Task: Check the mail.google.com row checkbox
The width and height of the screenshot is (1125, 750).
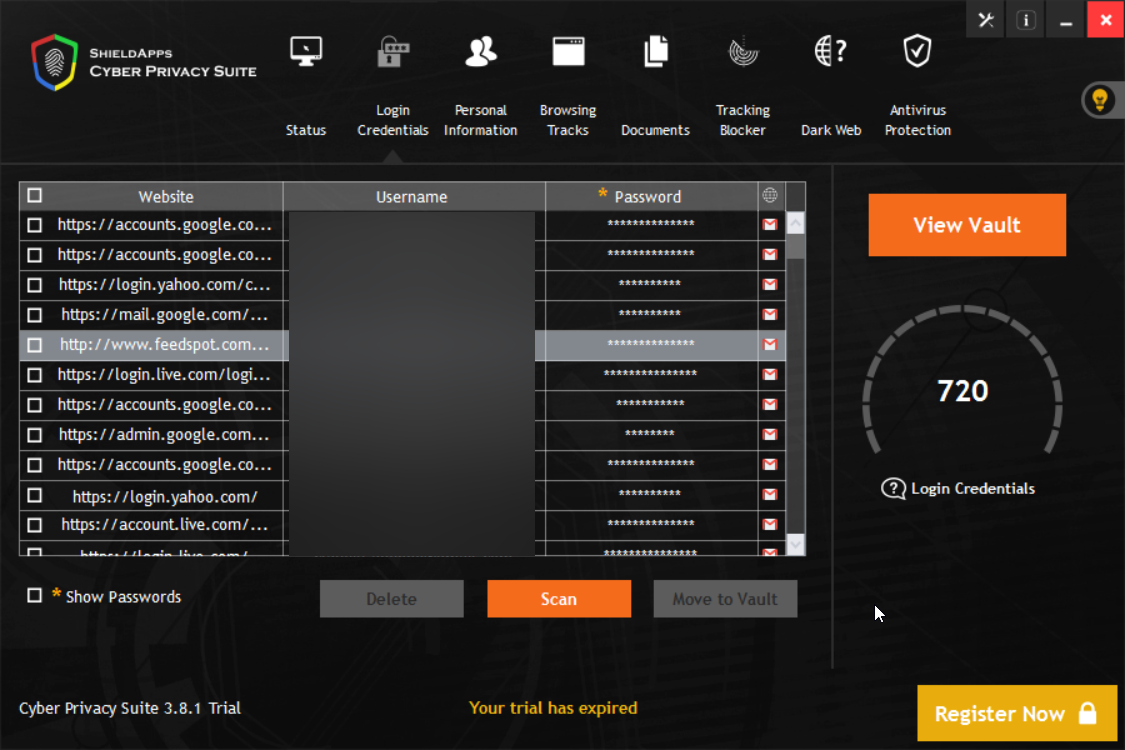Action: 34,315
